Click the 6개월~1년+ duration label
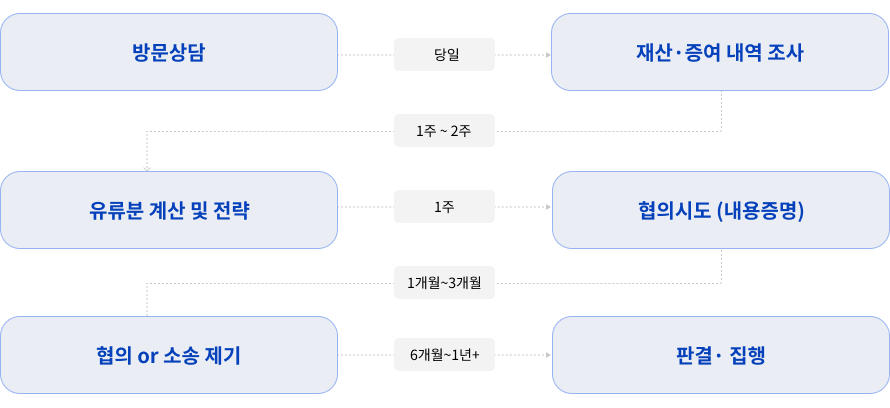 [444, 354]
